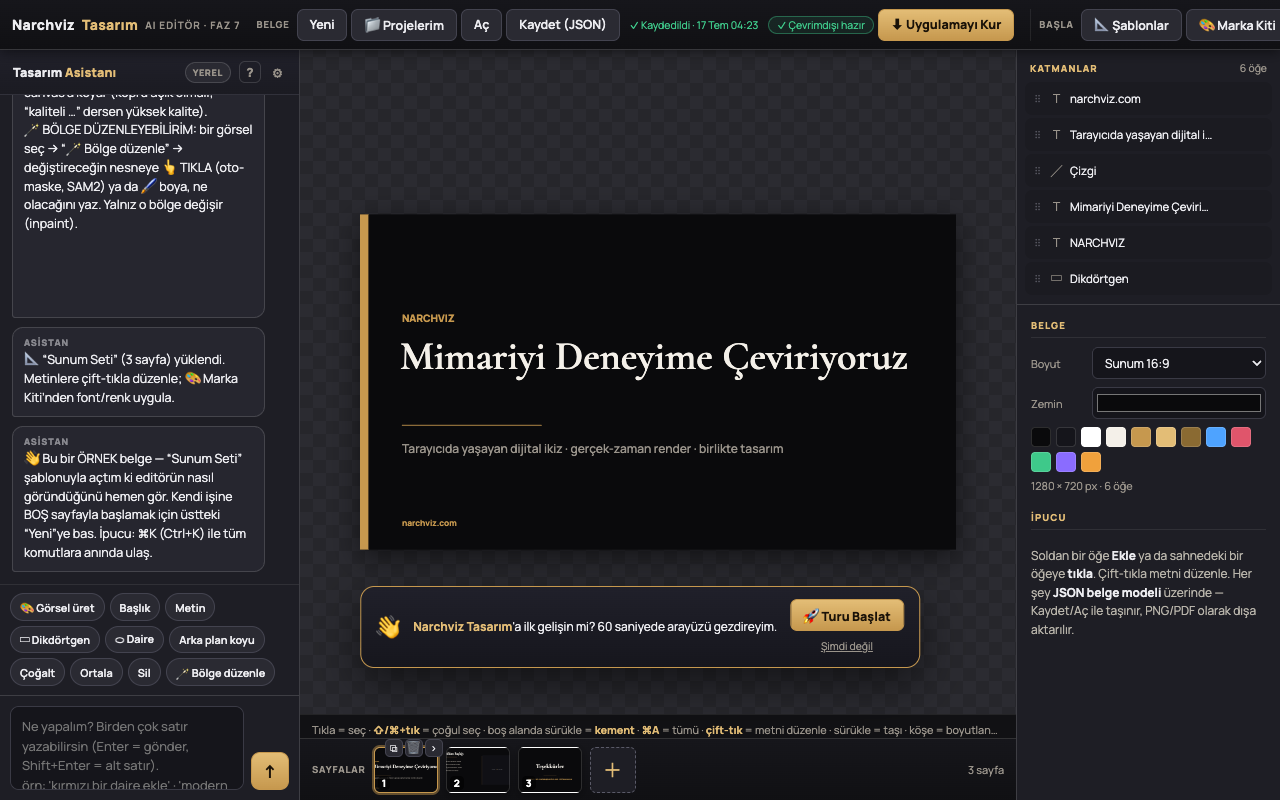This screenshot has height=800, width=1280.
Task: Click the text icon of narchviz.com layer
Action: point(1057,99)
